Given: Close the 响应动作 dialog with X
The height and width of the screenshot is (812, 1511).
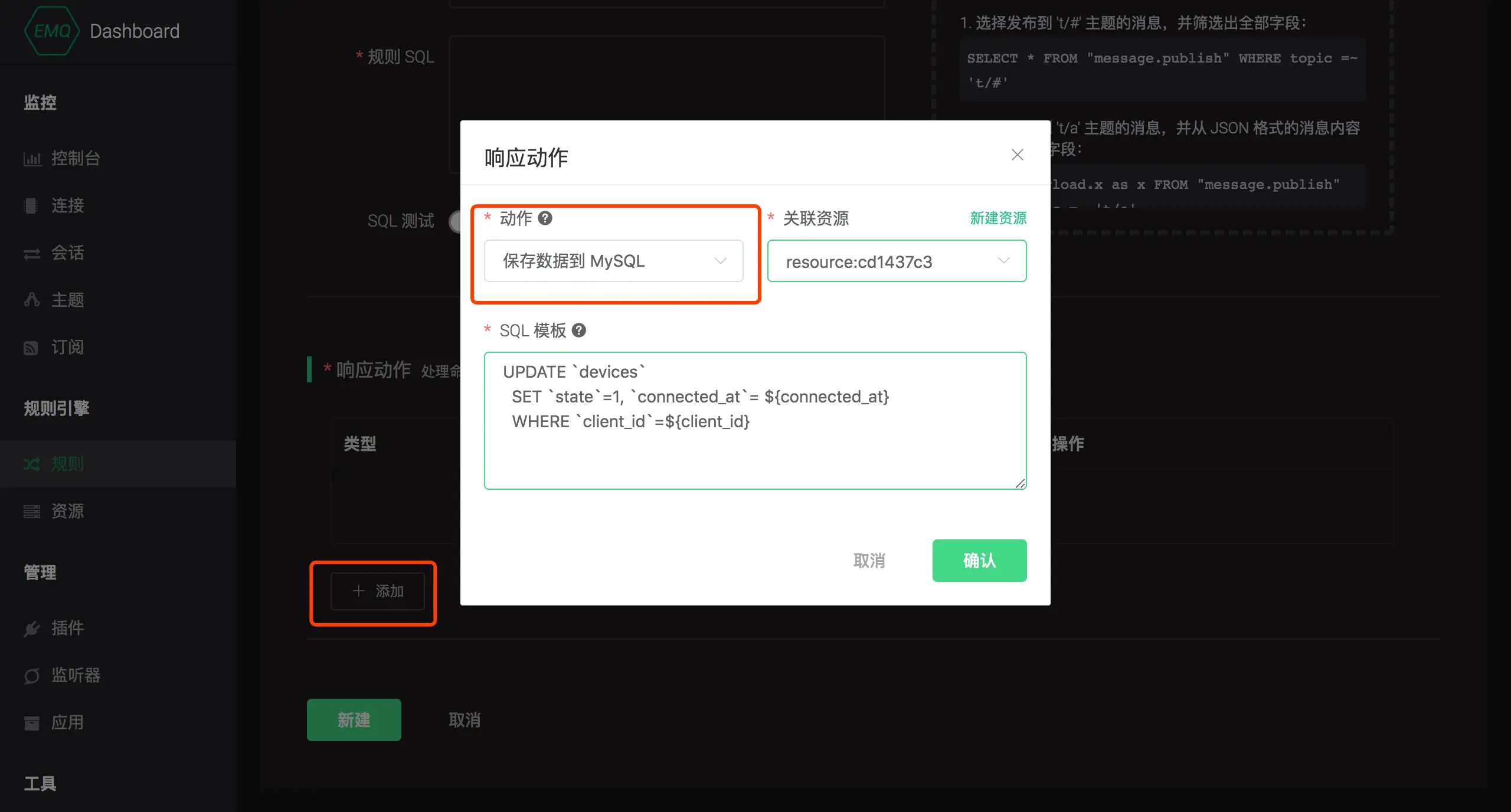Looking at the screenshot, I should click(x=1017, y=155).
